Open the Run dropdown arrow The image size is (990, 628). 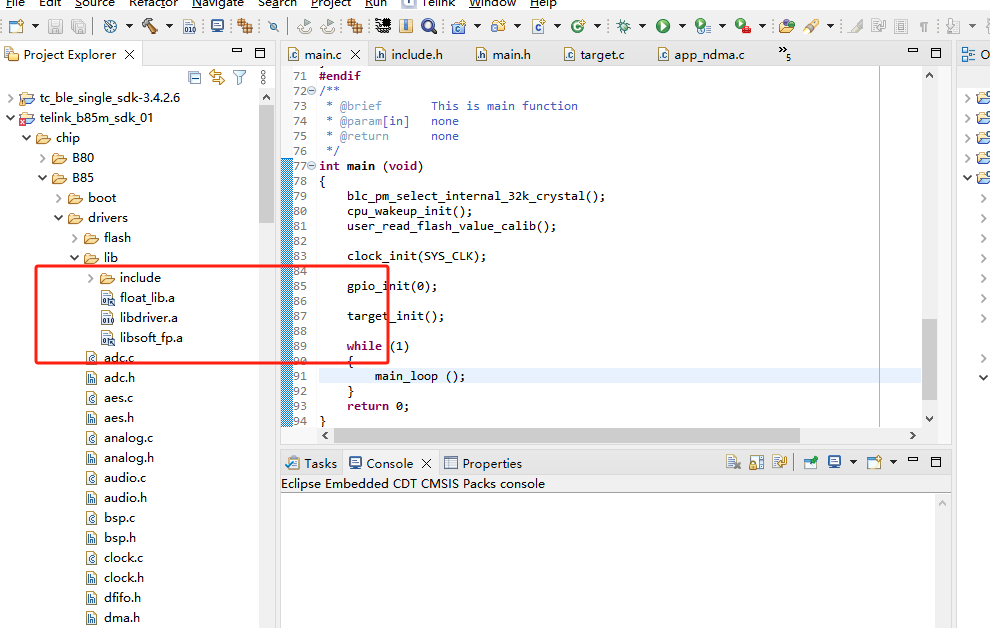coord(682,26)
